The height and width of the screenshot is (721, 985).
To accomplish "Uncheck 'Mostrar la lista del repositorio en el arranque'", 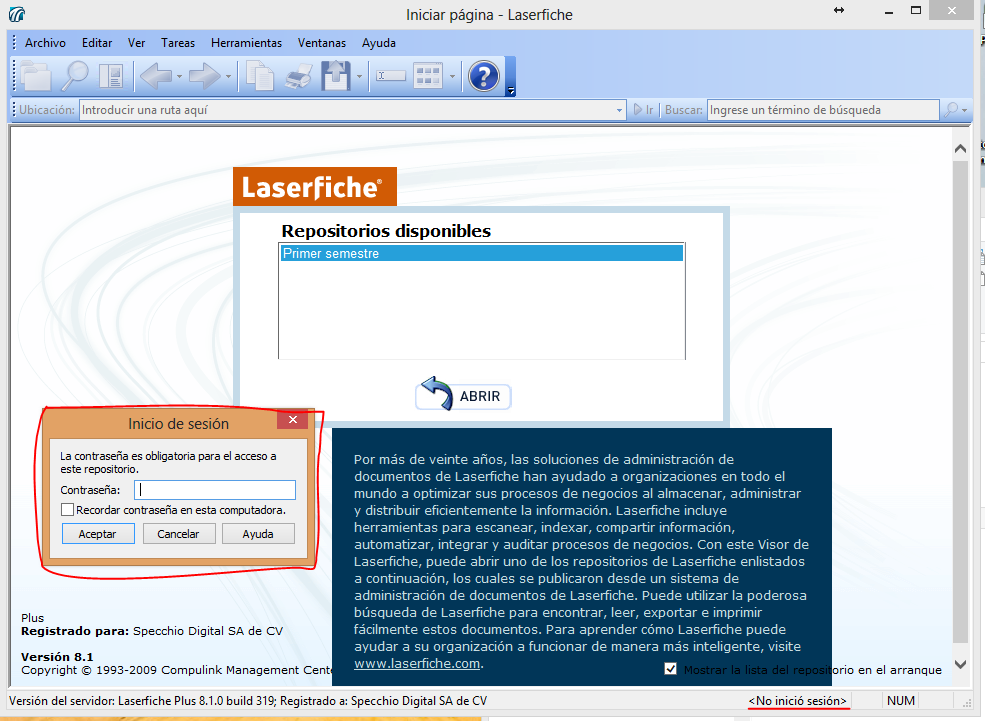I will 671,669.
